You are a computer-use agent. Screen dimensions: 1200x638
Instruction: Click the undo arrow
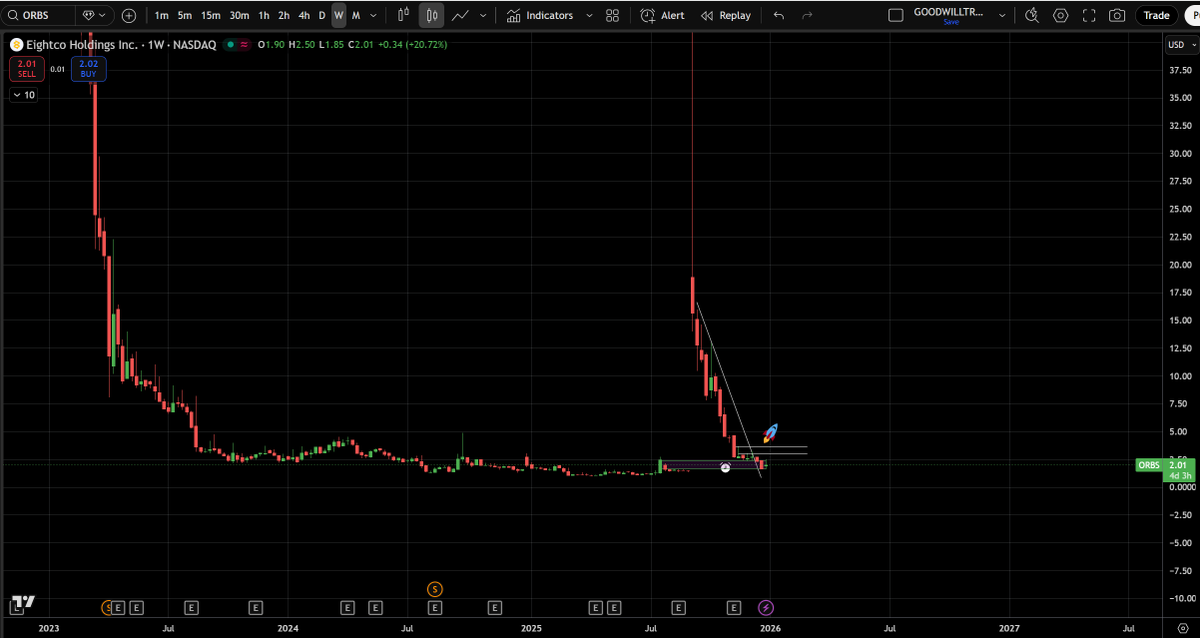779,15
